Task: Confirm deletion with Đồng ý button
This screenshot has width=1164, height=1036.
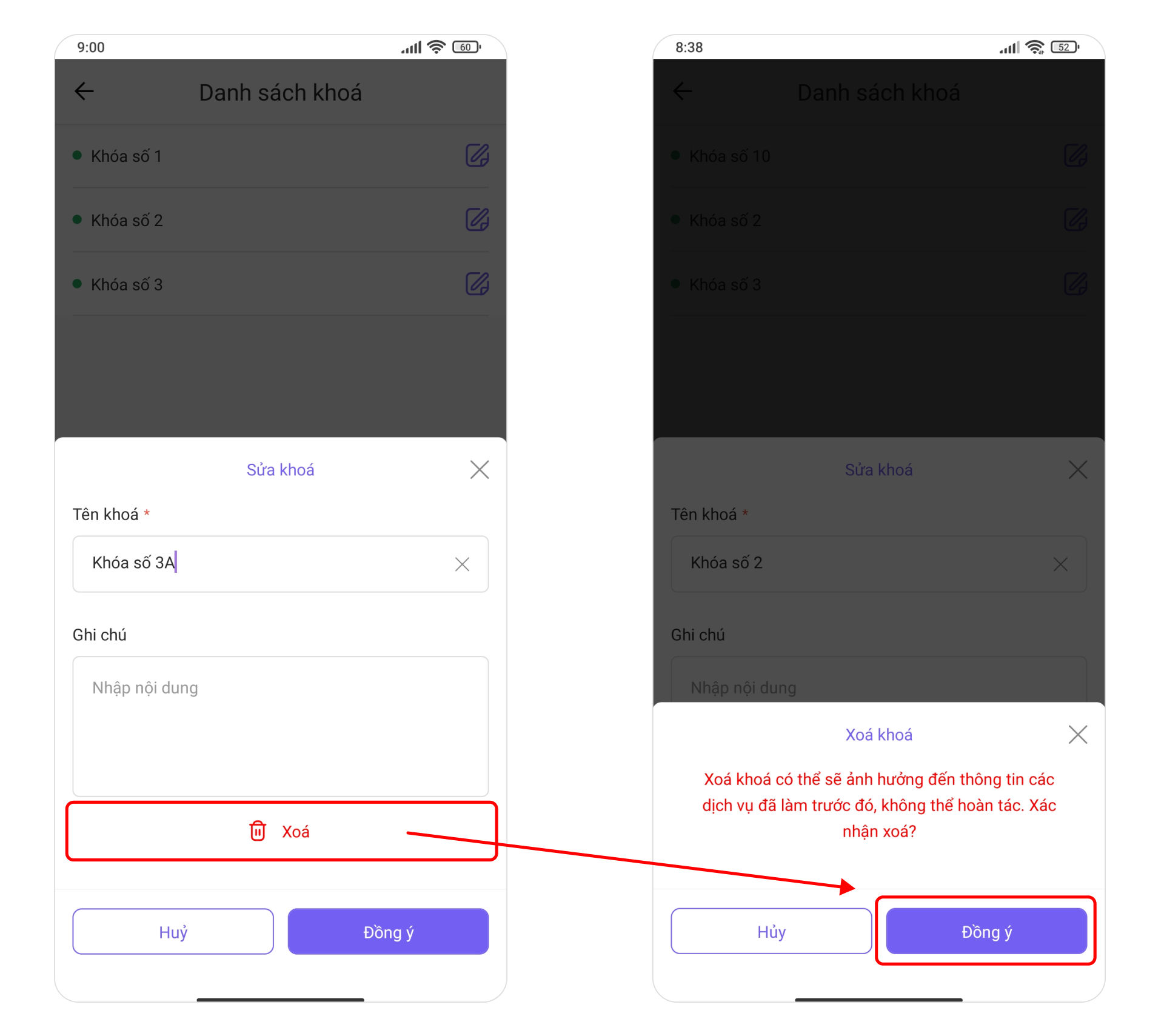Action: 986,931
